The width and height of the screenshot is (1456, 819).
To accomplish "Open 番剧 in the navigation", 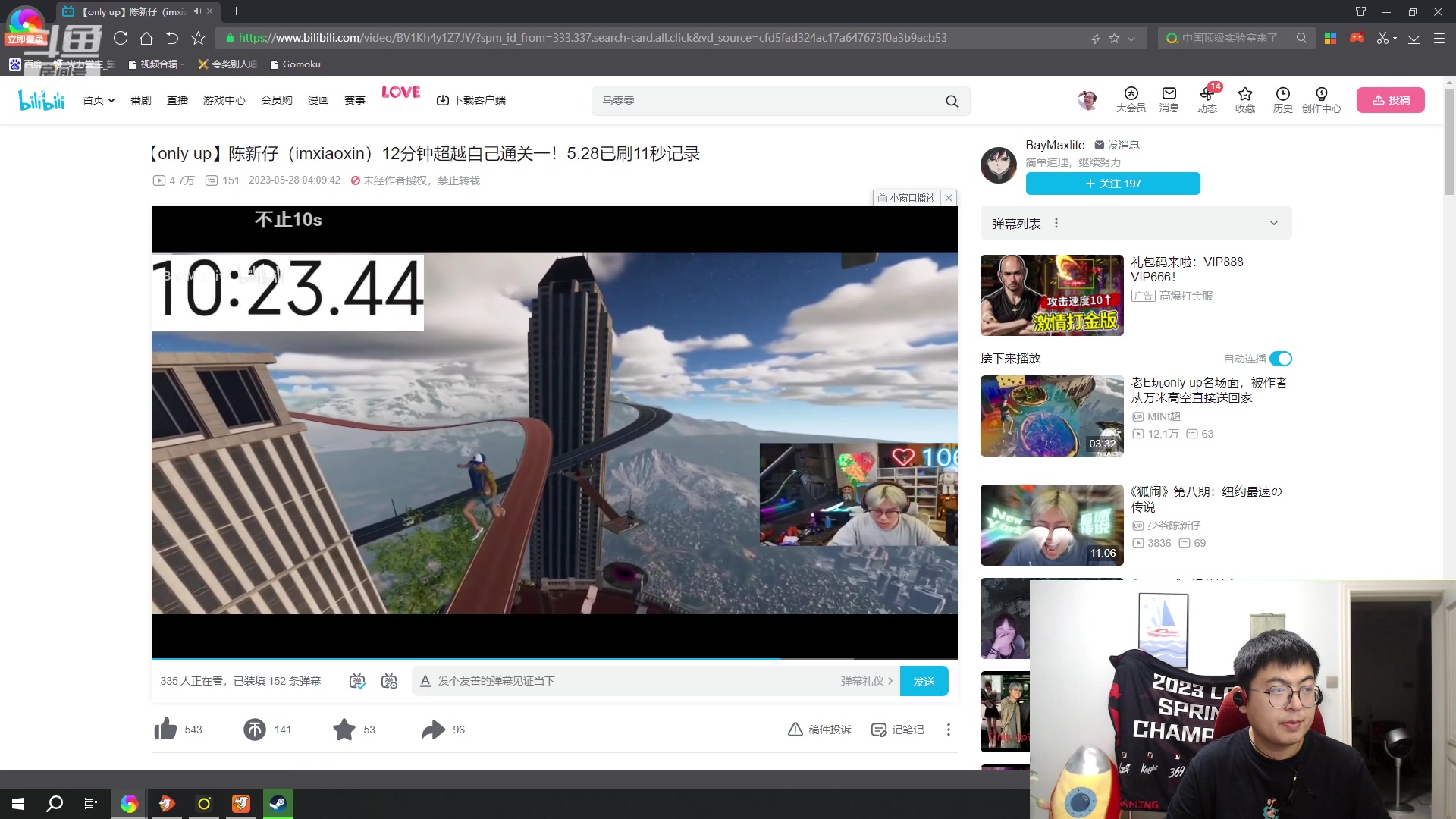I will coord(141,100).
